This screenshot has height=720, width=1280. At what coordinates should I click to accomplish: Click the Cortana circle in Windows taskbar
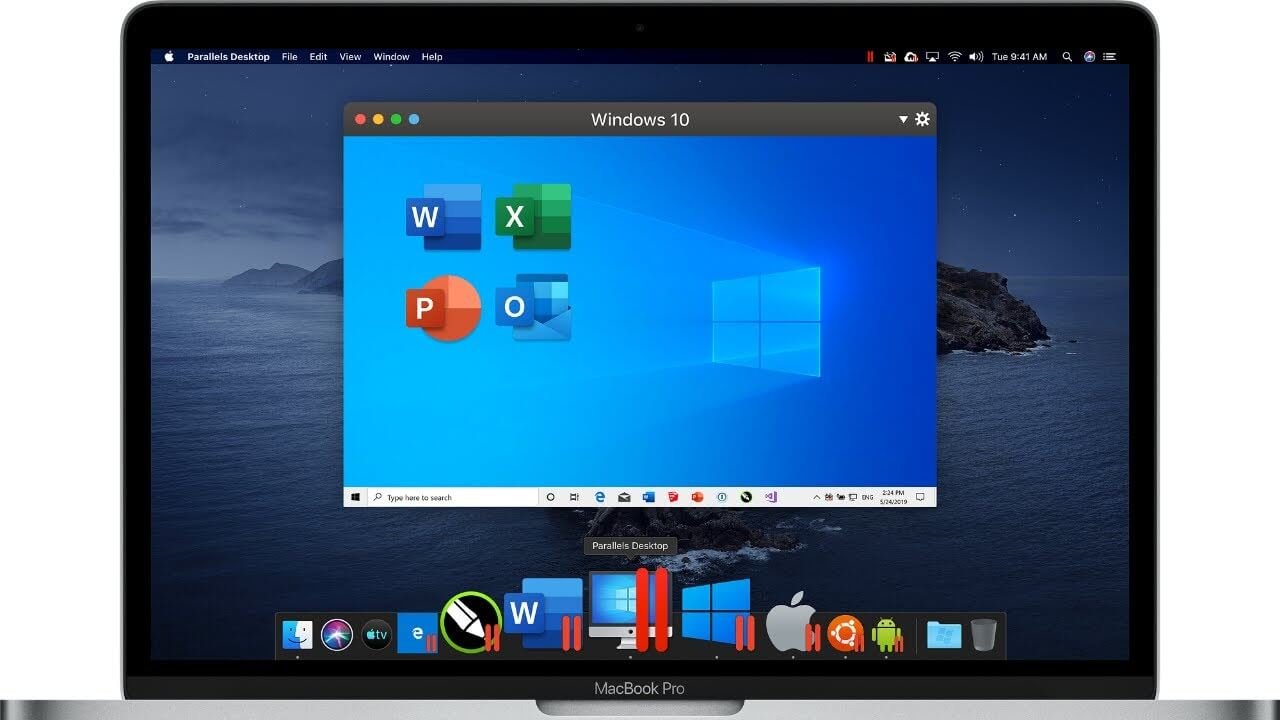(x=550, y=497)
